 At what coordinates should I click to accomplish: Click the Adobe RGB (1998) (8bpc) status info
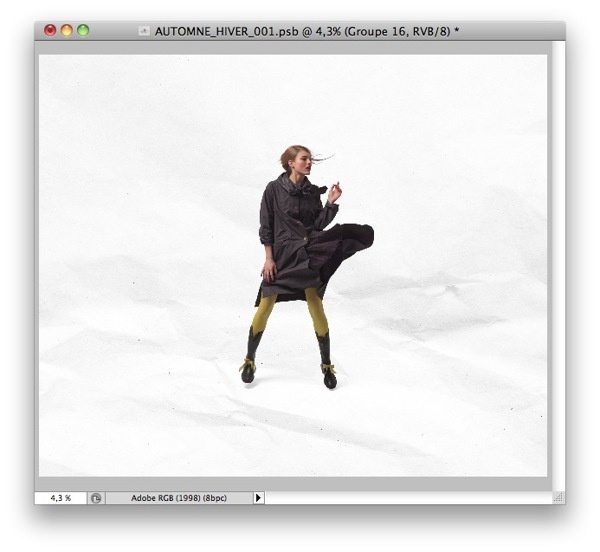179,498
